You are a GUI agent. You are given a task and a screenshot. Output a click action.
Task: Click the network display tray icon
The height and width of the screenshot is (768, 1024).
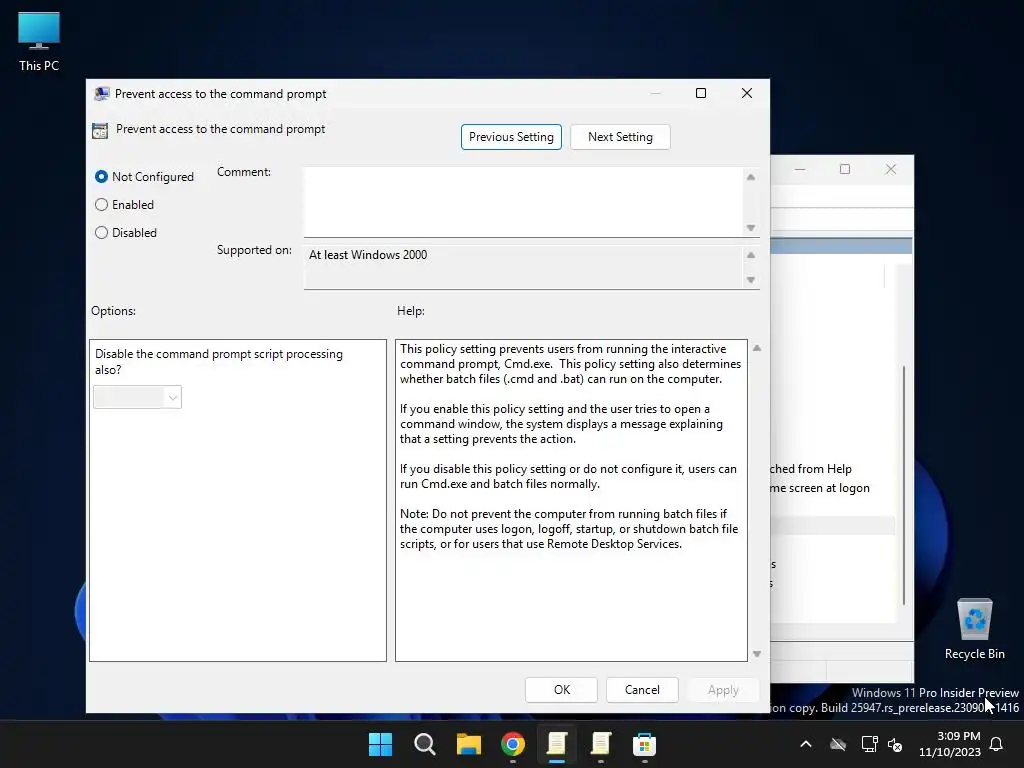pos(869,744)
